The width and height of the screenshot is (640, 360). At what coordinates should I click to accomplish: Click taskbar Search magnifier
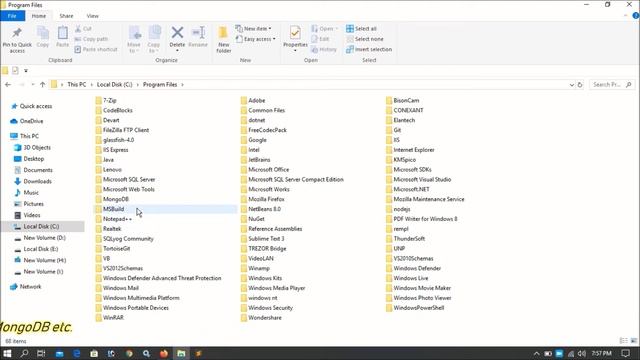24,353
